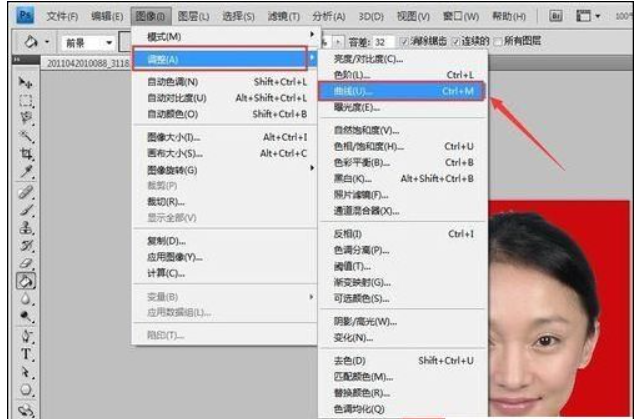Select the Type (T) tool
The width and height of the screenshot is (635, 419).
(26, 354)
